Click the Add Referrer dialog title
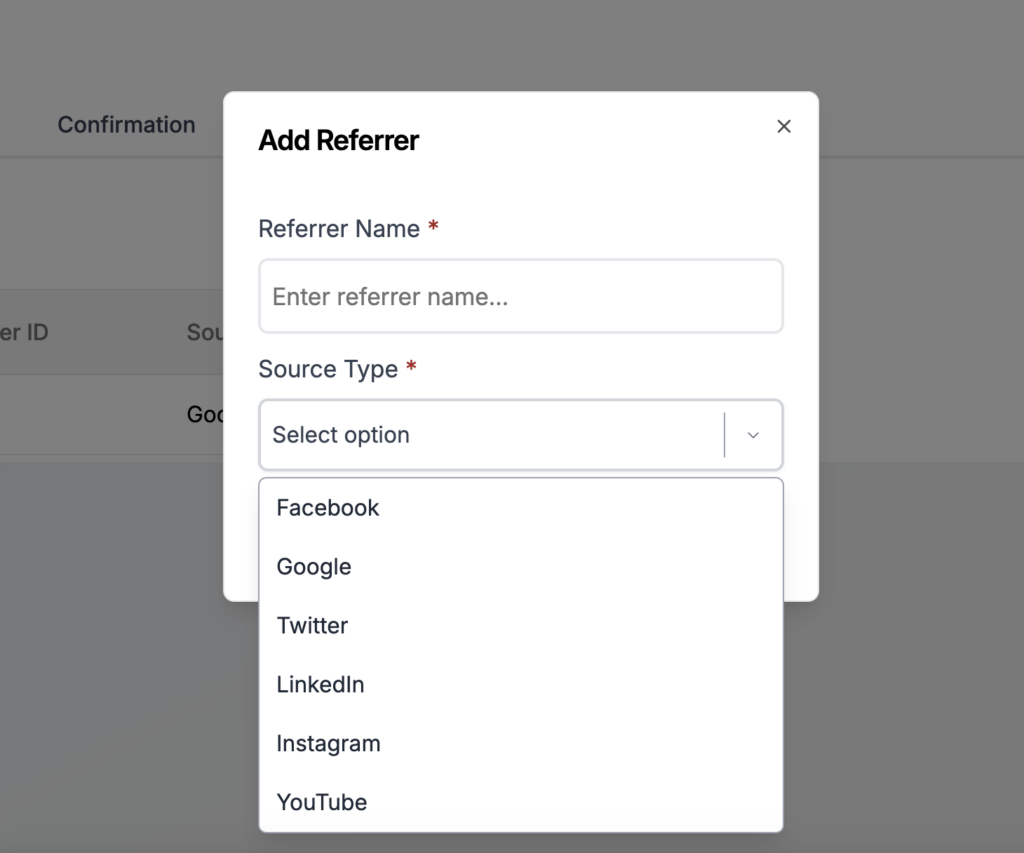 (x=338, y=141)
